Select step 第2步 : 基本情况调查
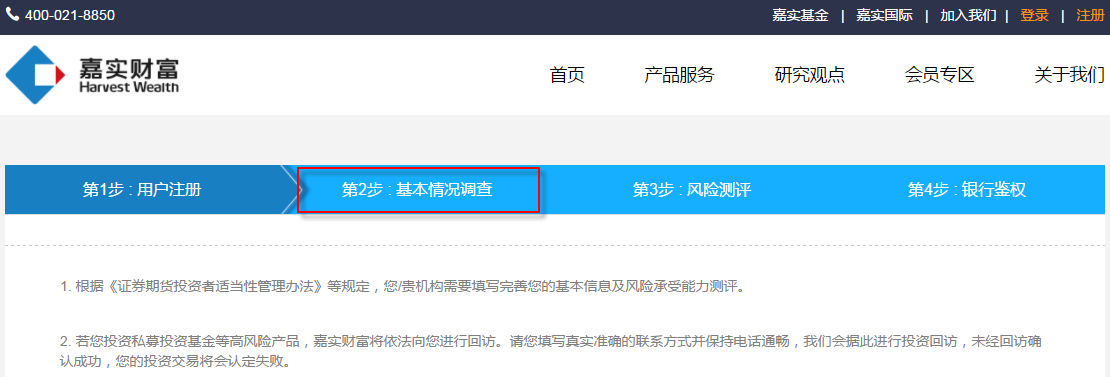This screenshot has width=1110, height=377. coord(418,190)
